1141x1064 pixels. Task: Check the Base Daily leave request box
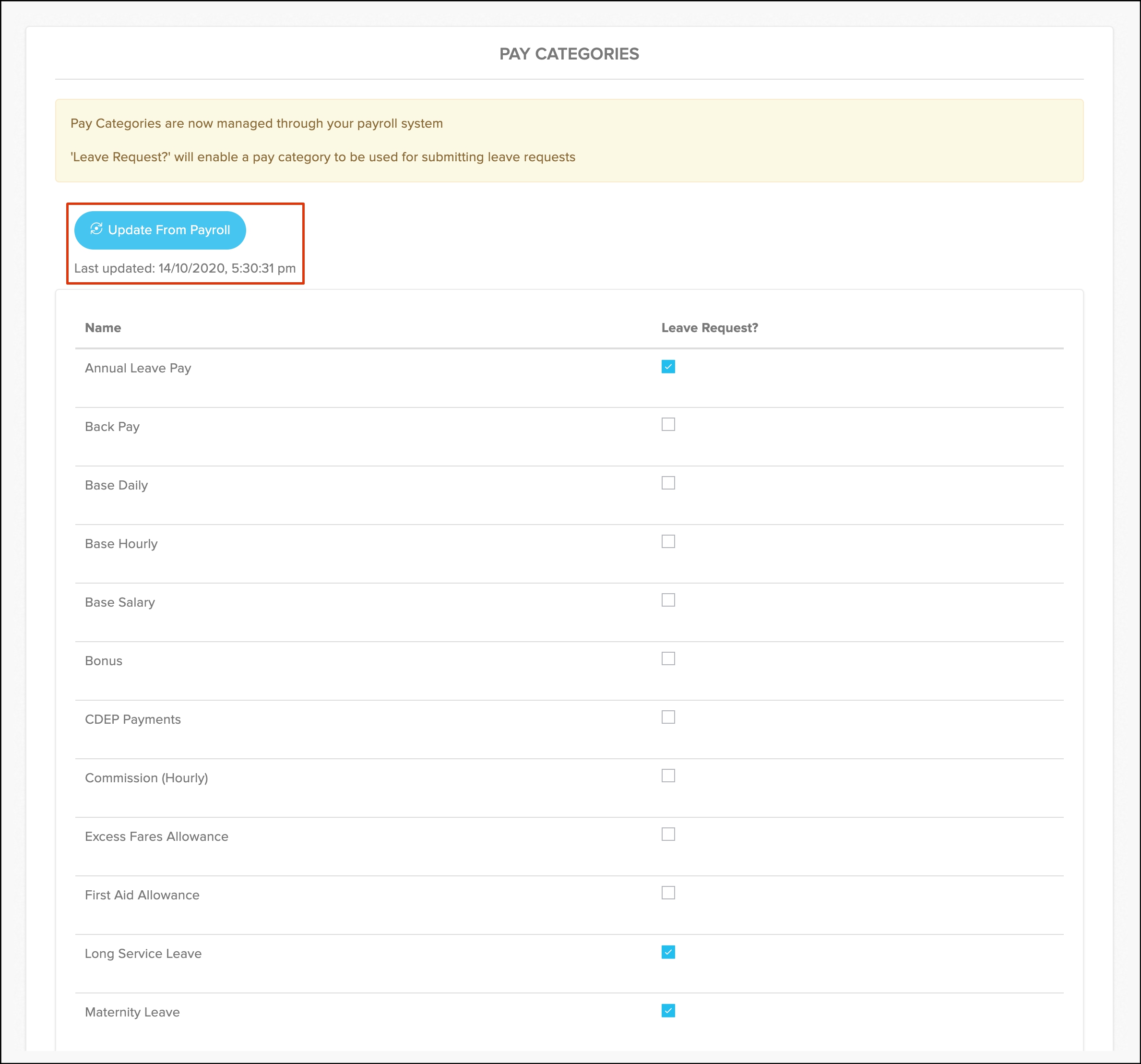click(x=668, y=483)
